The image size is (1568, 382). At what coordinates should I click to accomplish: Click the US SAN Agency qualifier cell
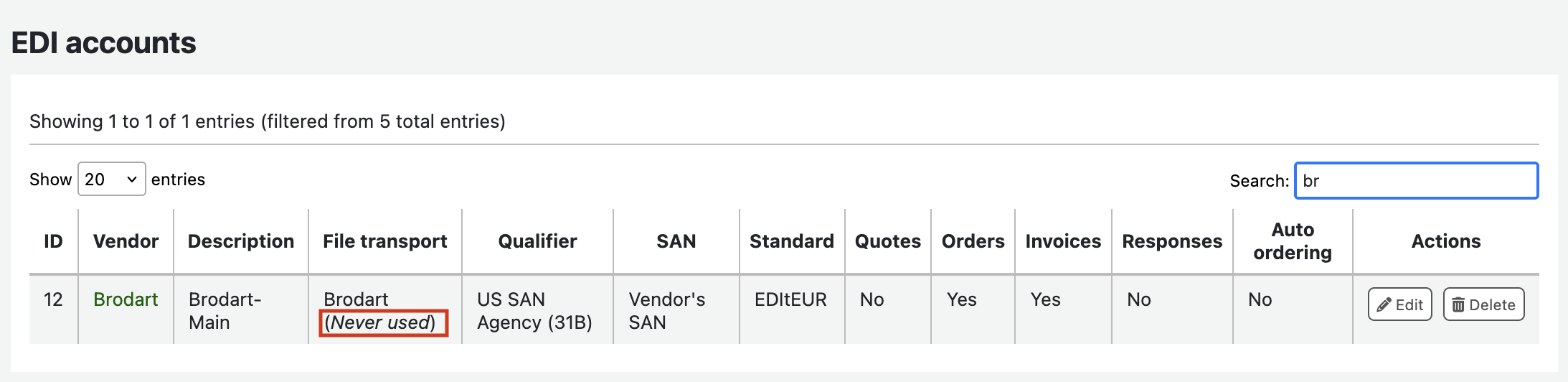tap(534, 311)
